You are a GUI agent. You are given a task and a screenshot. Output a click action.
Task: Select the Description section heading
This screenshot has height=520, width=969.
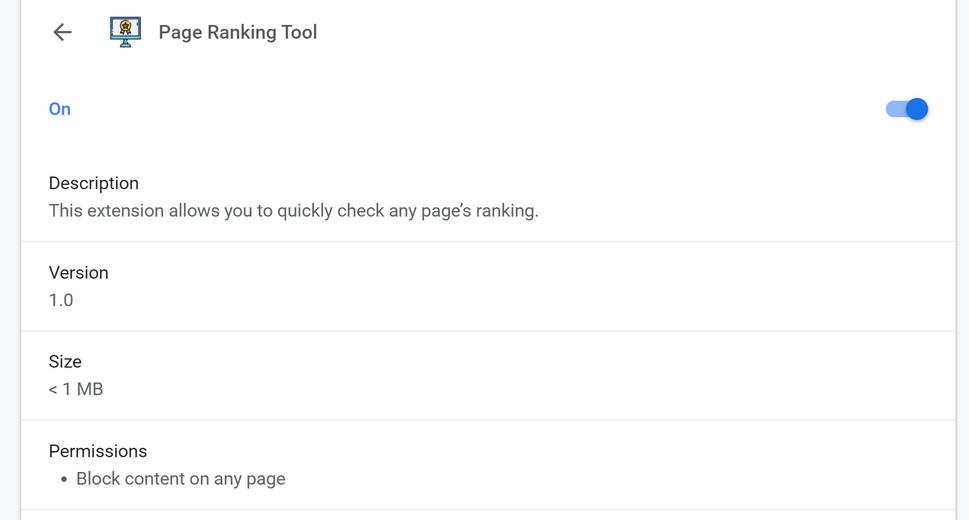click(94, 183)
